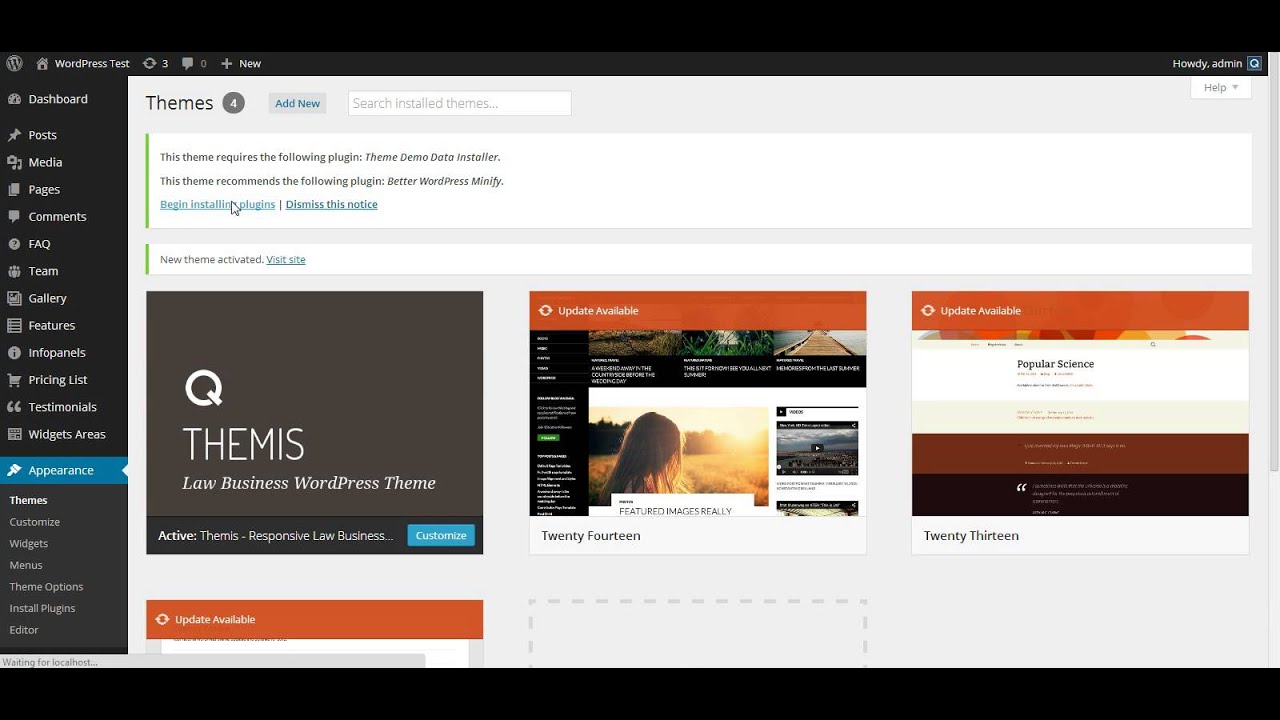Focus the Search installed themes field
1280x720 pixels.
click(460, 103)
